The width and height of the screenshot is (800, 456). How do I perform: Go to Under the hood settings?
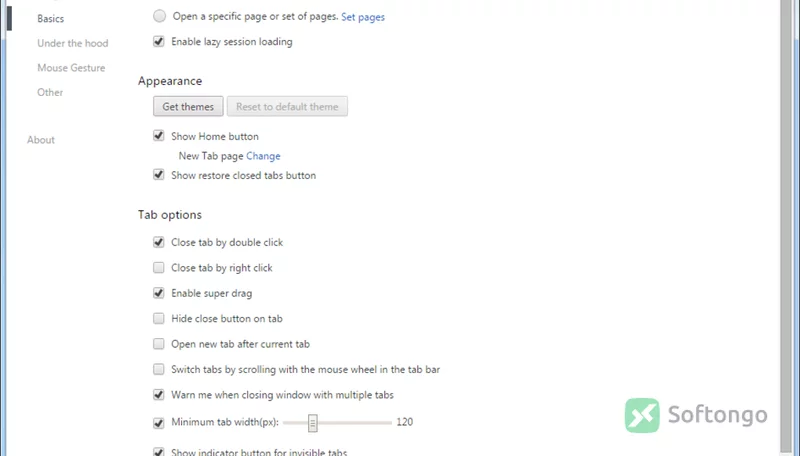72,43
